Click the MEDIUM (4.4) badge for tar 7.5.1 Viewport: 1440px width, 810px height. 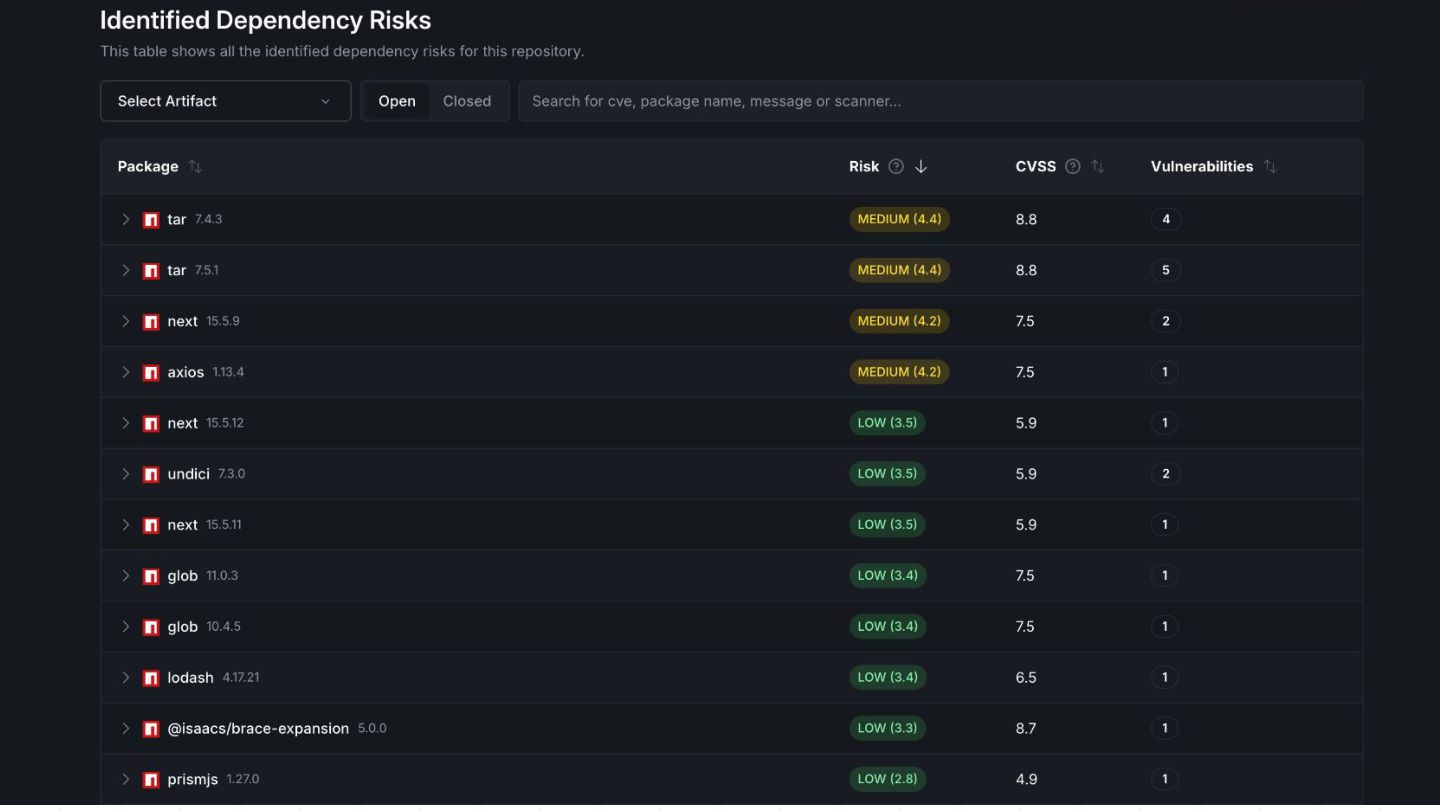[x=899, y=270]
